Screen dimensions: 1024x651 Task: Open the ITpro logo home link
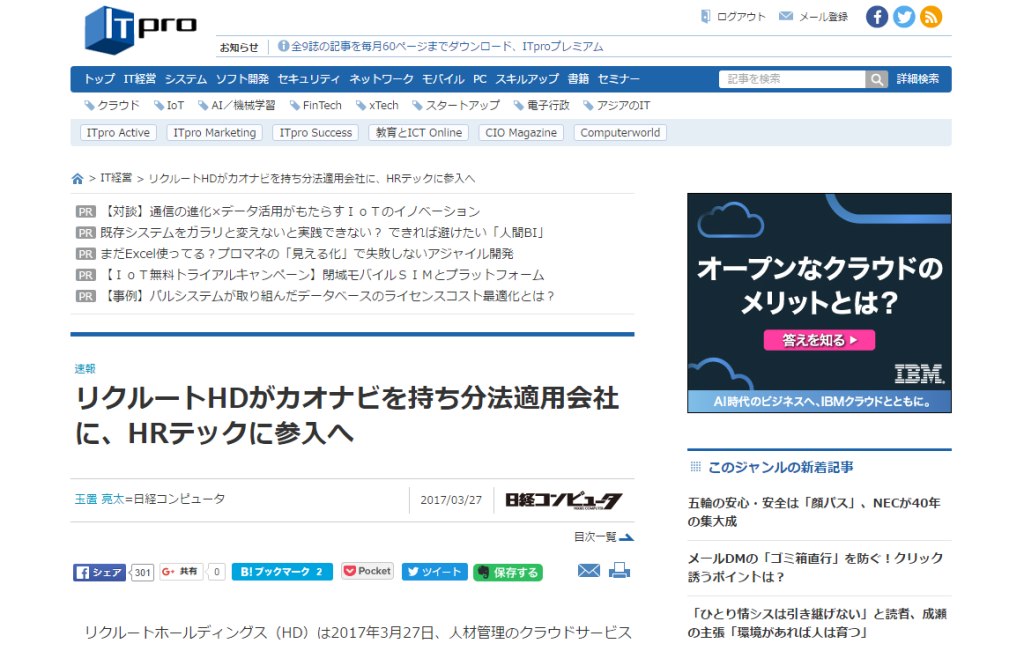[140, 30]
